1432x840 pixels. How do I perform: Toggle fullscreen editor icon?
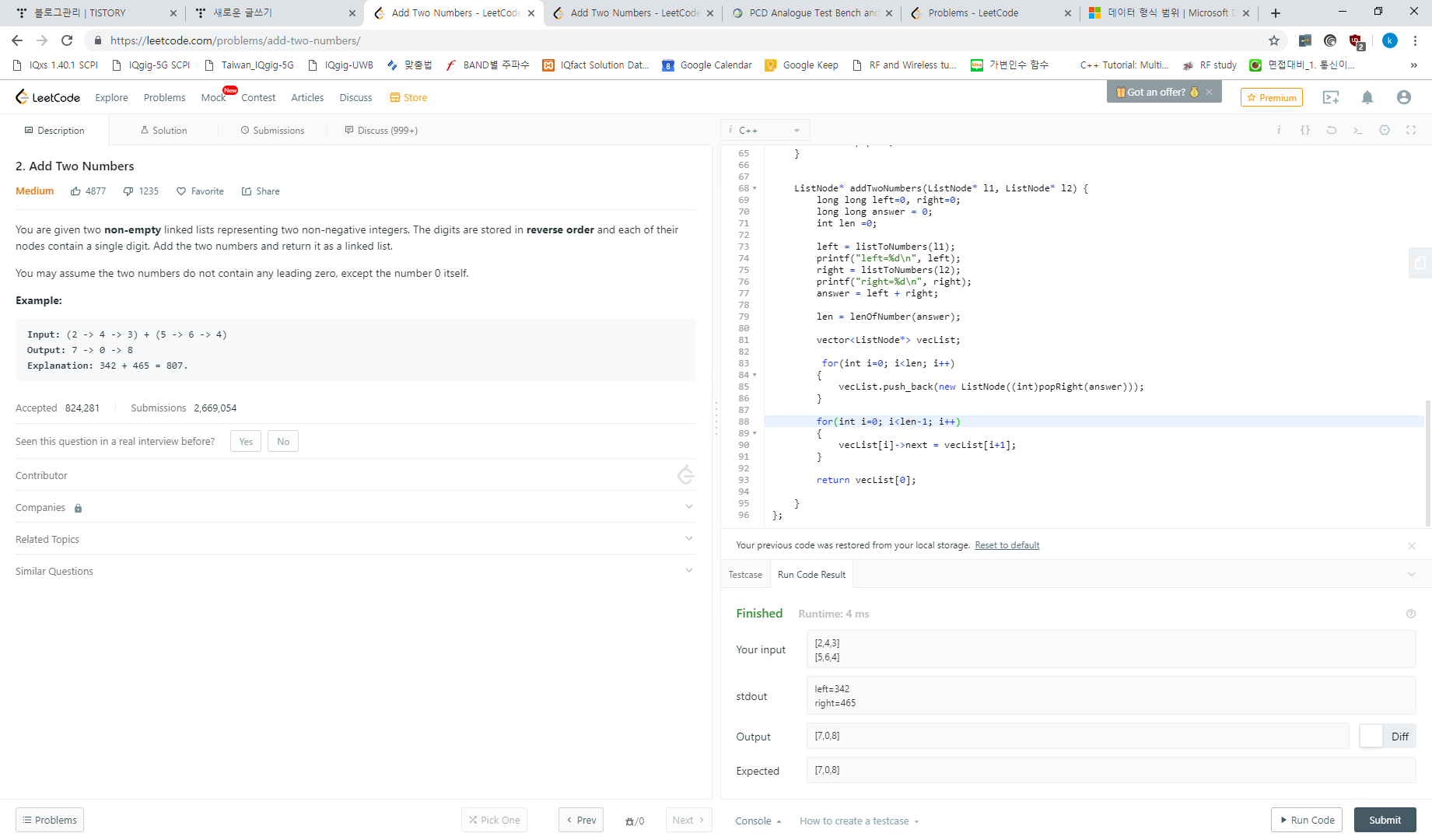pos(1411,130)
